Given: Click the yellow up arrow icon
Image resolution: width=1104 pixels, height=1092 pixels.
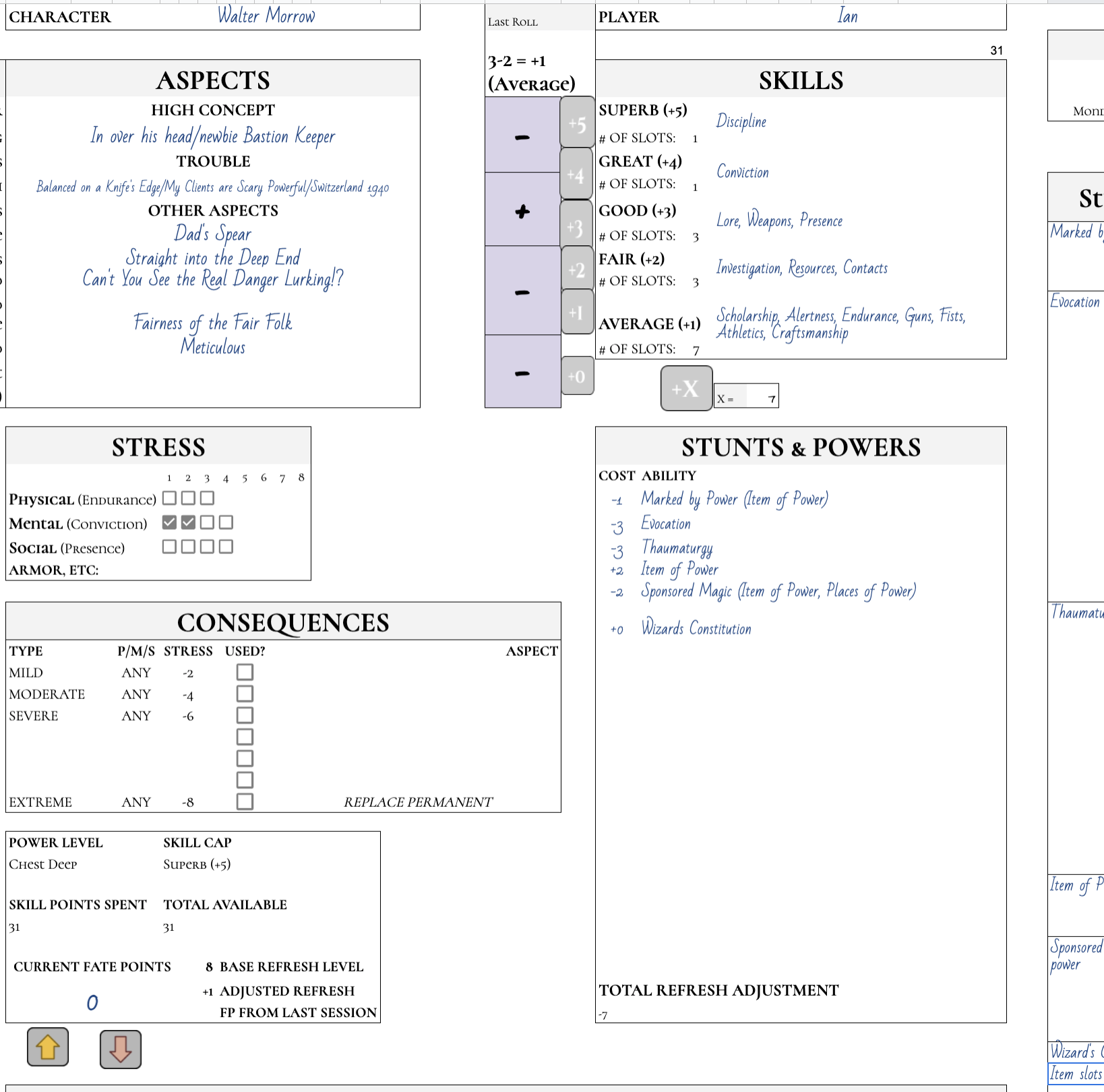Looking at the screenshot, I should click(x=48, y=1047).
